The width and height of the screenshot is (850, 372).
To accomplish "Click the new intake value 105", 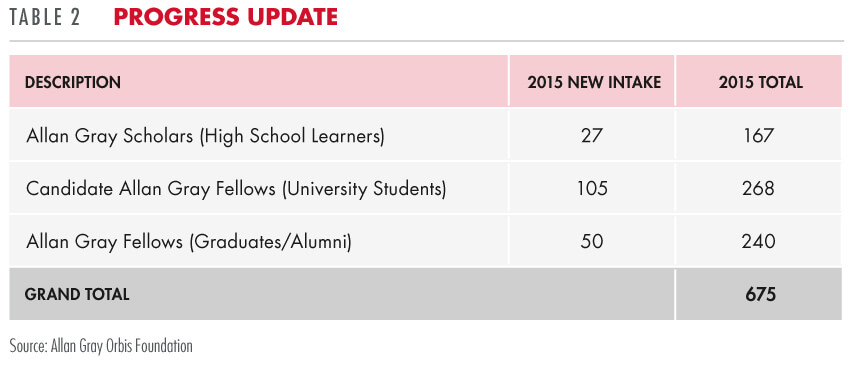I will (593, 189).
